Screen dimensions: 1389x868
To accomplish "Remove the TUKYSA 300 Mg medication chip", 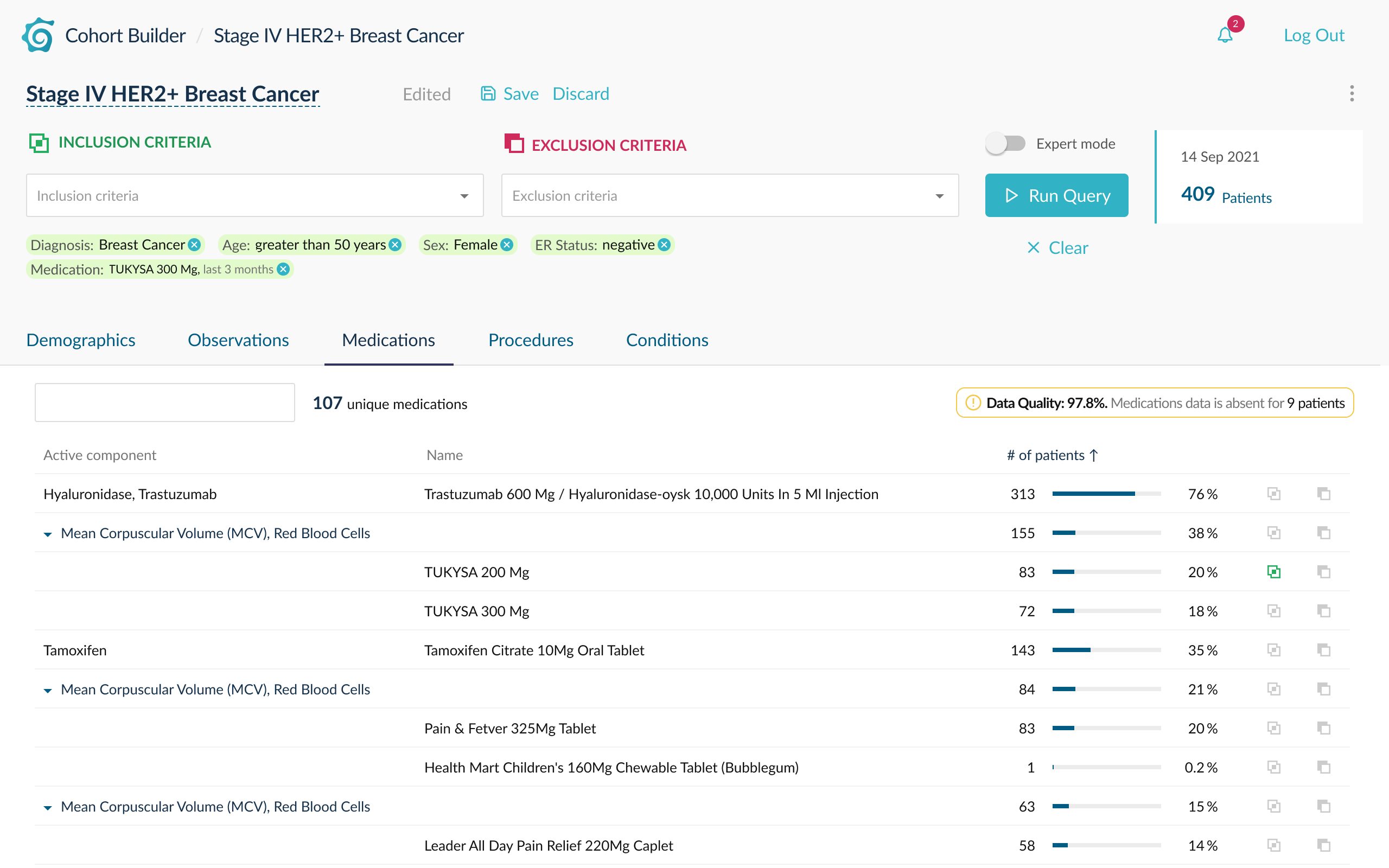I will tap(284, 269).
